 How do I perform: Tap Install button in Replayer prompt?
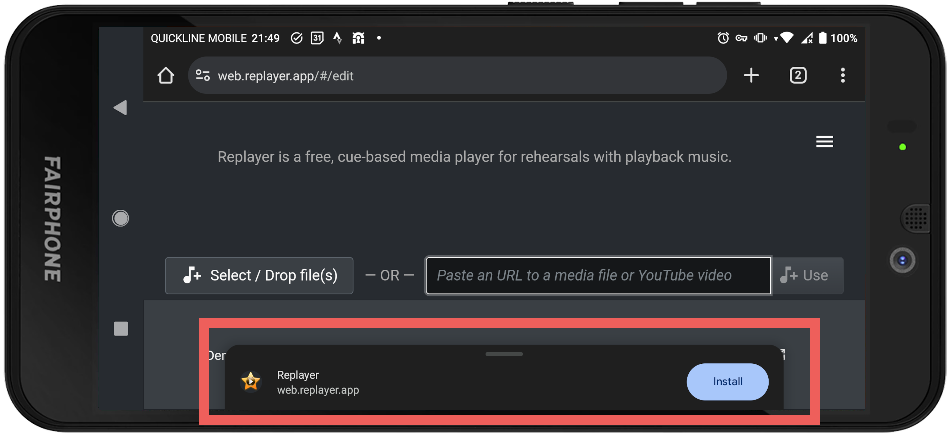pyautogui.click(x=727, y=382)
